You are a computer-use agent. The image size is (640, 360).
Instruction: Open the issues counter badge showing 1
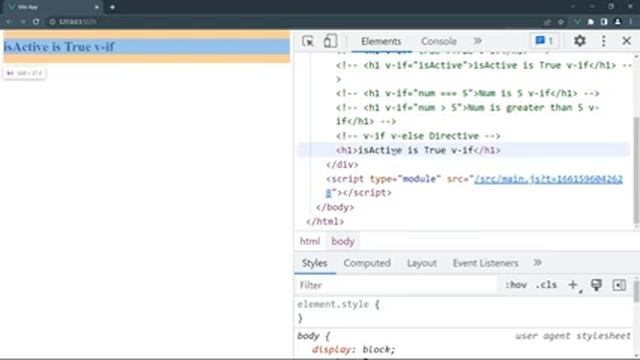point(544,41)
